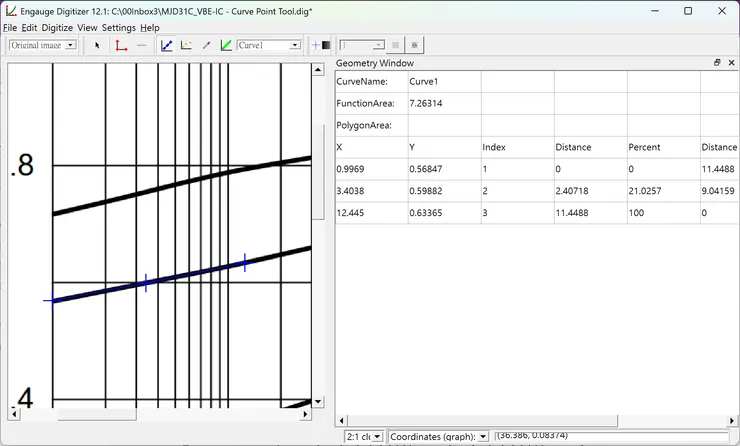Click the rightmost disabled toolbar button
The image size is (740, 446).
414,45
